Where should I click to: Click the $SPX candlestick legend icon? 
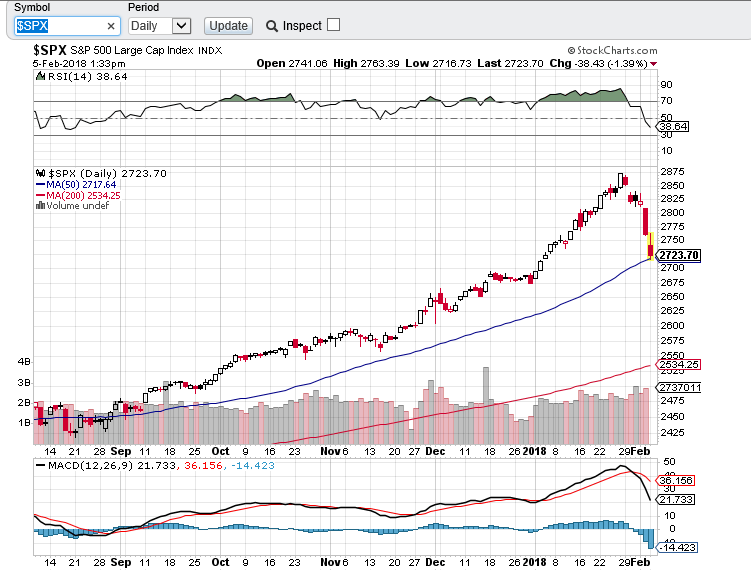tap(41, 173)
